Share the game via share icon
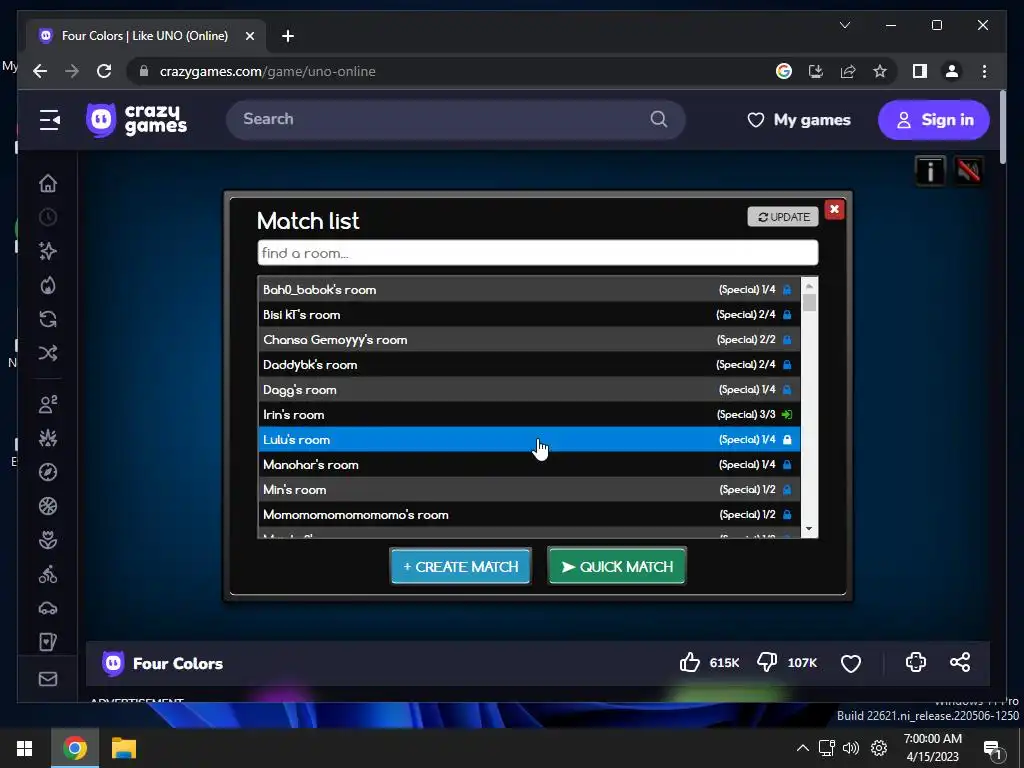The image size is (1024, 768). tap(960, 663)
